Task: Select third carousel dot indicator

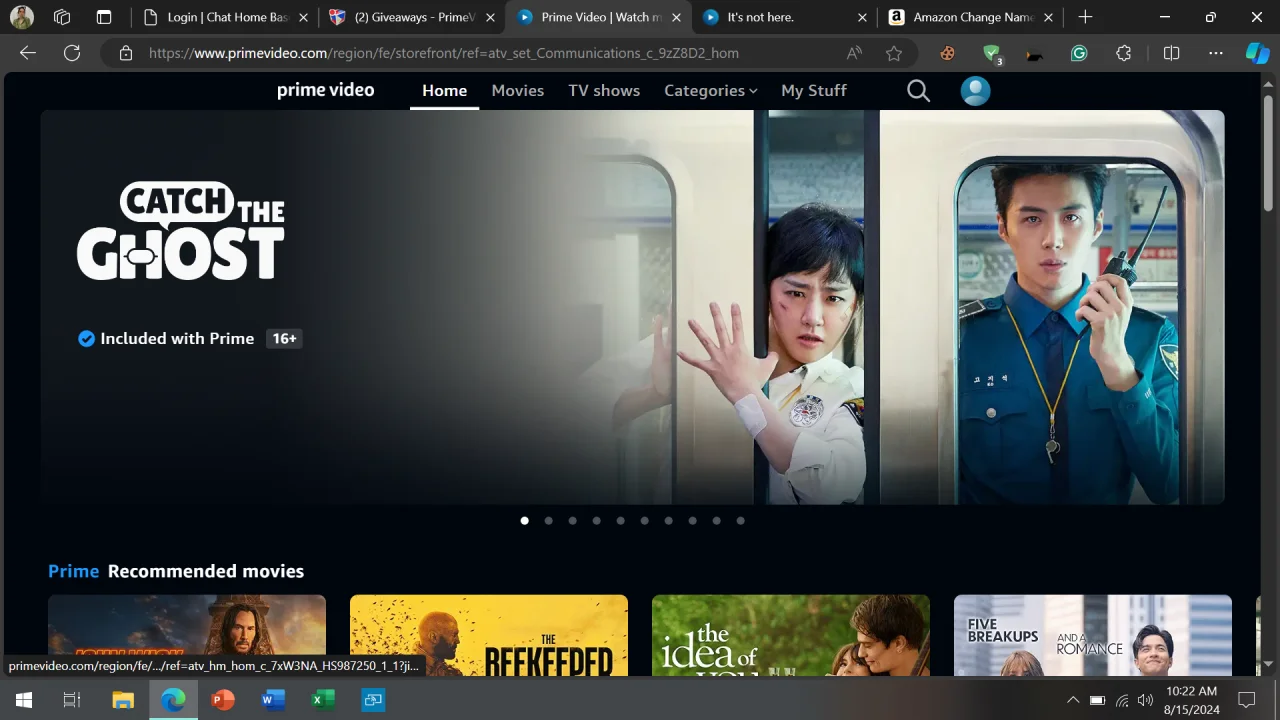Action: tap(572, 520)
